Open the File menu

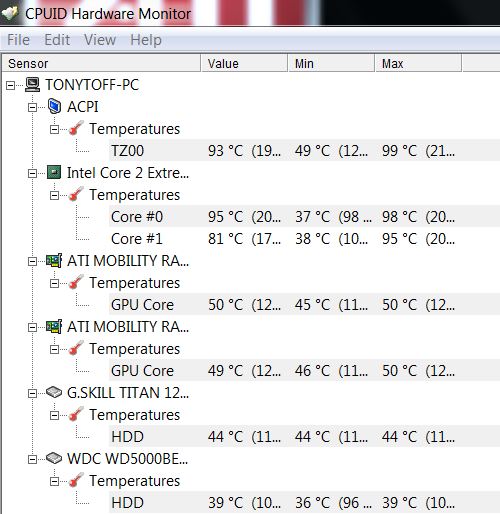(x=18, y=40)
